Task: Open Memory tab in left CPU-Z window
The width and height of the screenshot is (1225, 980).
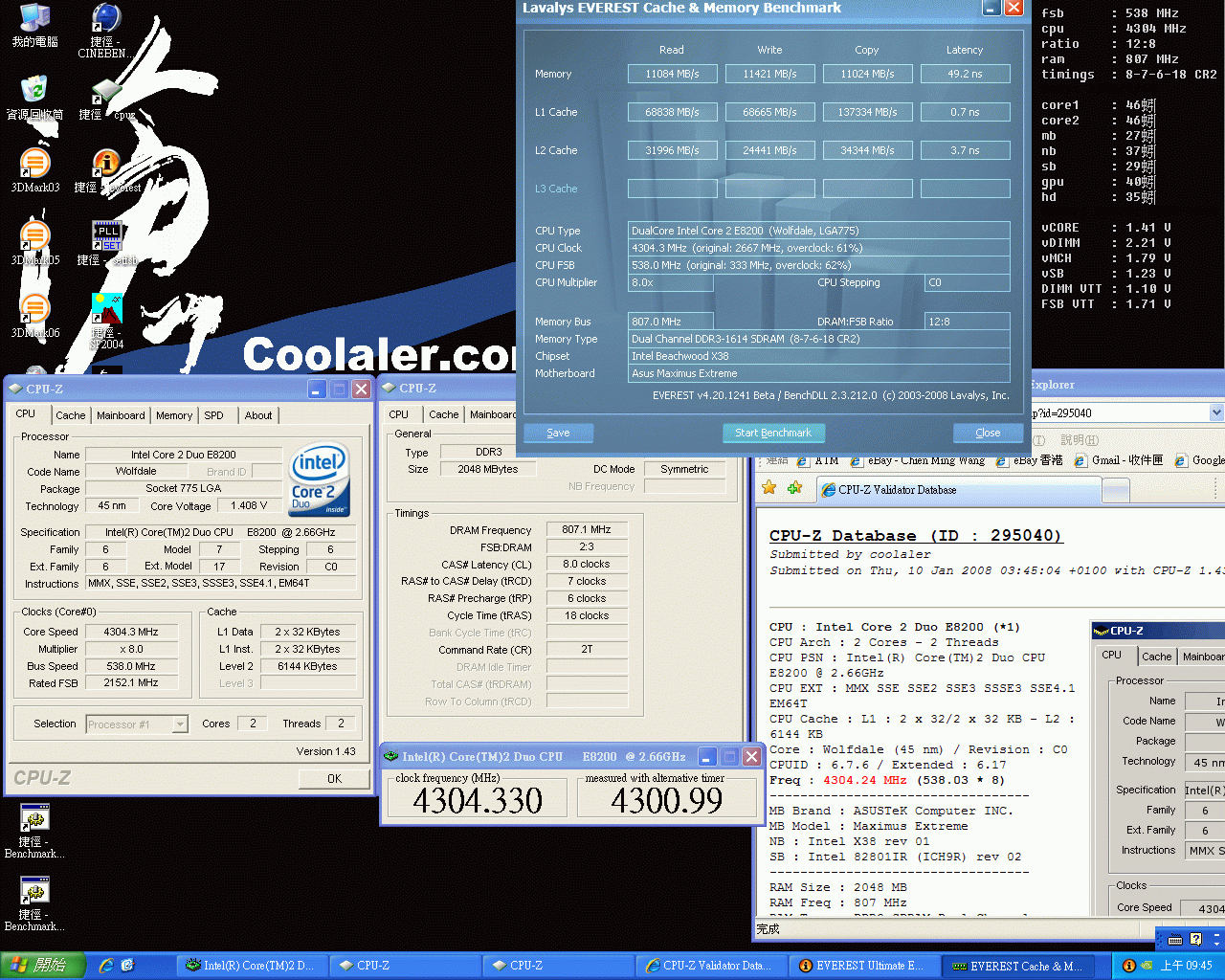Action: [x=174, y=415]
